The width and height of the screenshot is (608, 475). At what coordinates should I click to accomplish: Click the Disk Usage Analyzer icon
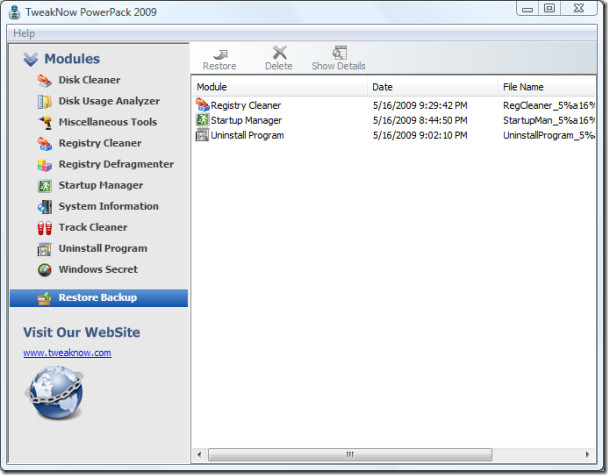(x=45, y=102)
